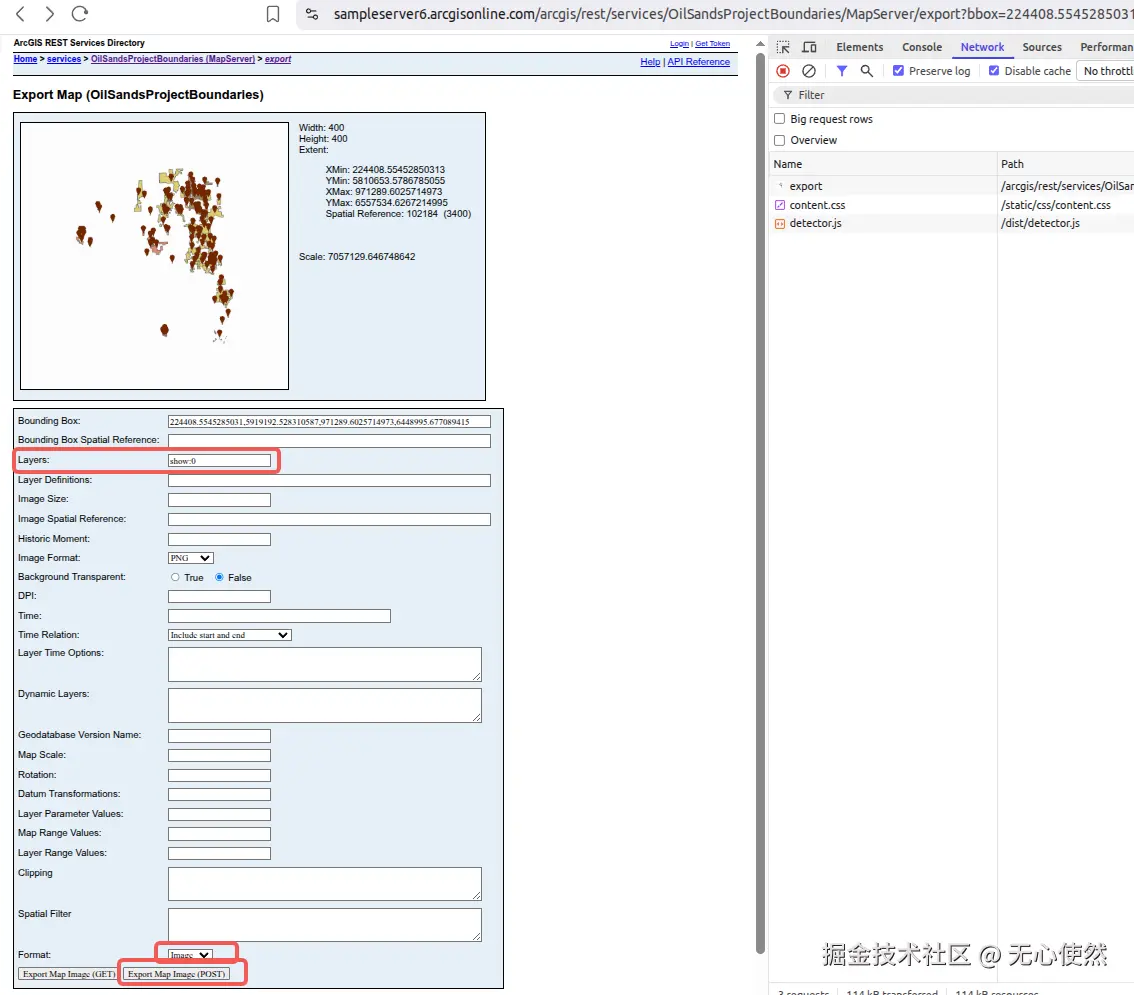Toggle the Disable cache checkbox

tap(994, 70)
